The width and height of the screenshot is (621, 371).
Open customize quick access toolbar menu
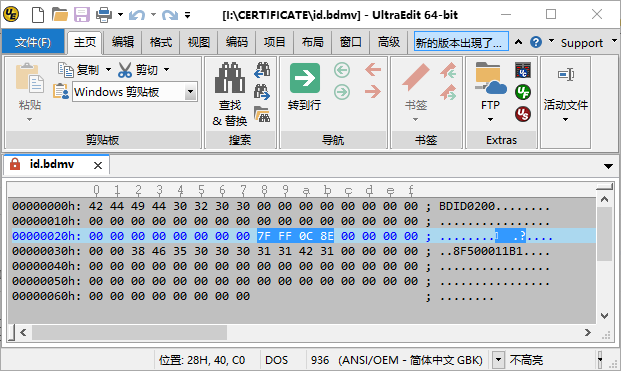[x=187, y=15]
